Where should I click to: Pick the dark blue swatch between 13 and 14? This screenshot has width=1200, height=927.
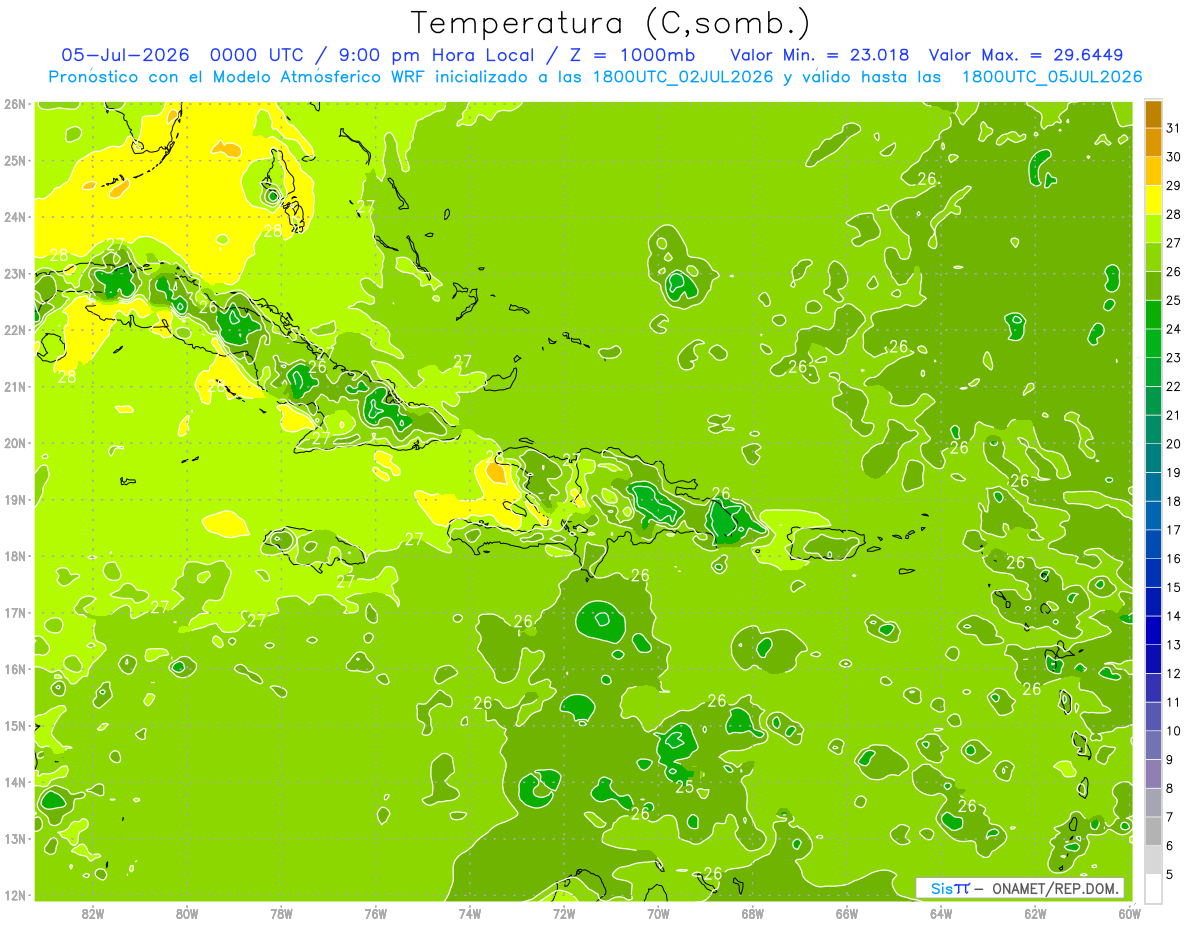[x=1153, y=630]
